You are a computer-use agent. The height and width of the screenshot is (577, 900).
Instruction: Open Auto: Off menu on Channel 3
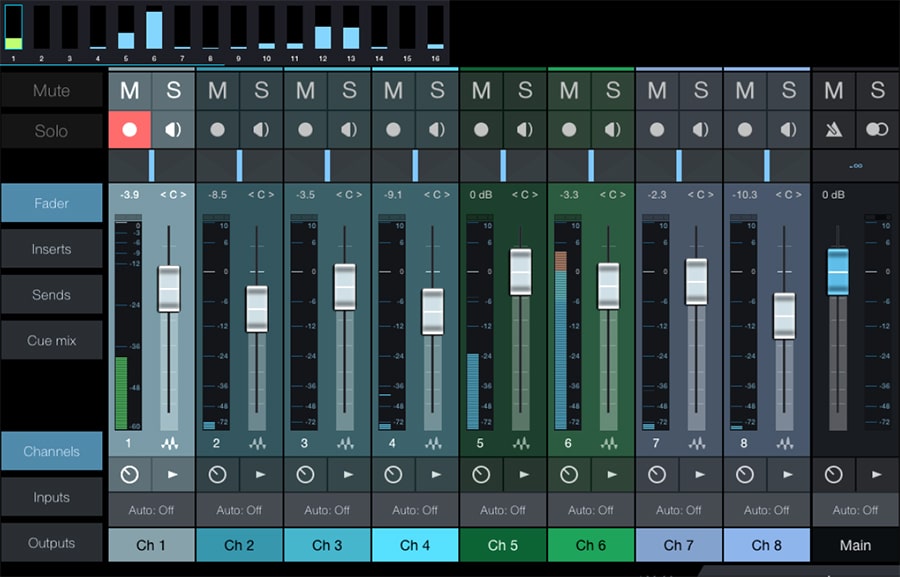pyautogui.click(x=327, y=510)
